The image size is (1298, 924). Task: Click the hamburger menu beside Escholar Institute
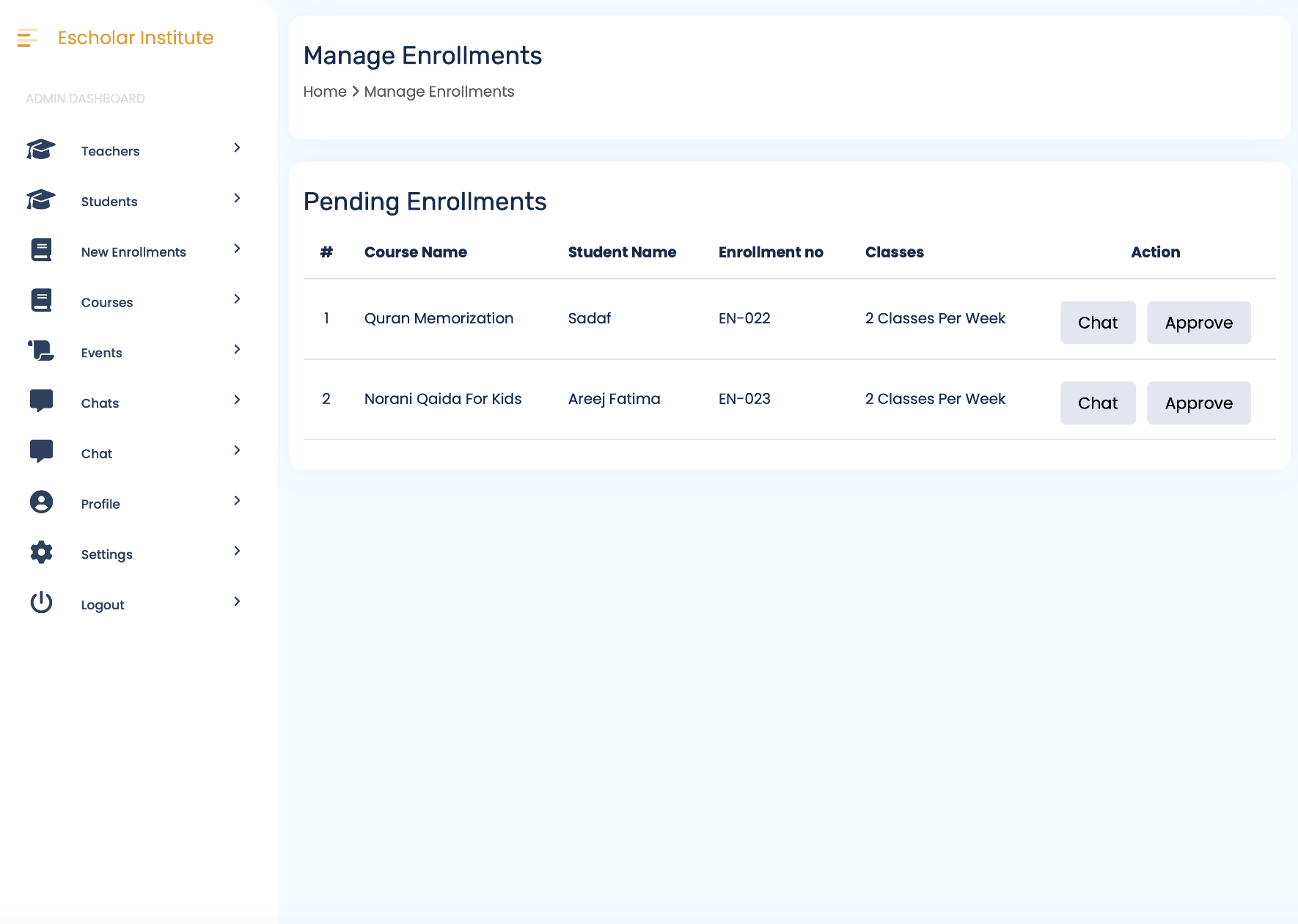coord(27,38)
